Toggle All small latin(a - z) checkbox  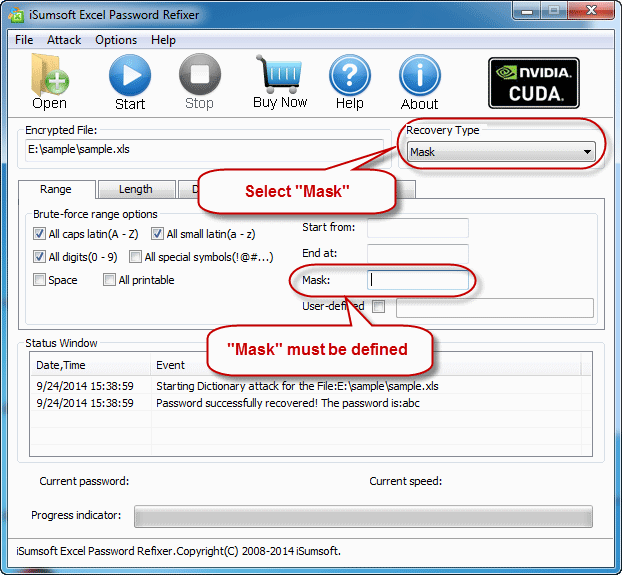coord(157,234)
